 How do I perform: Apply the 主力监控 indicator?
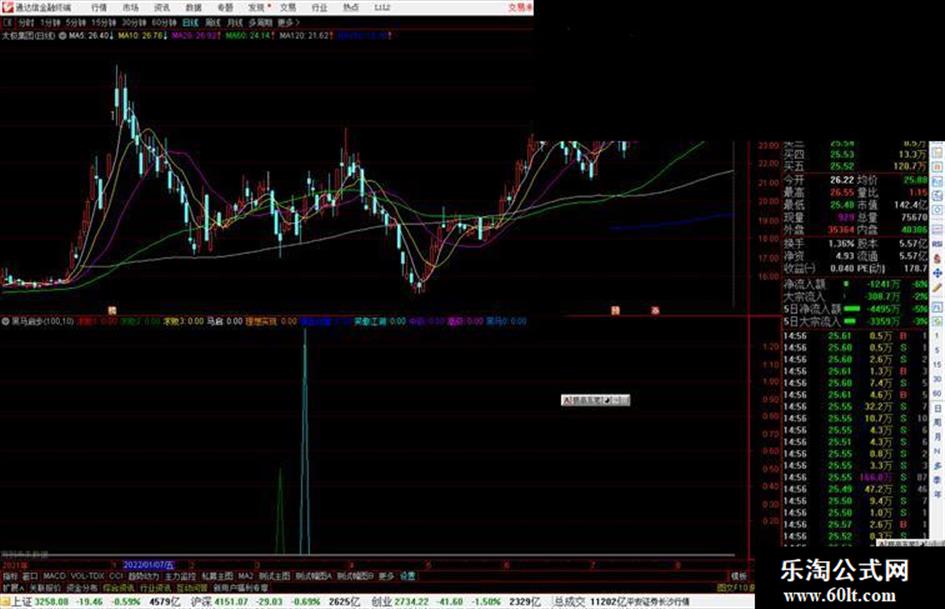click(x=180, y=576)
